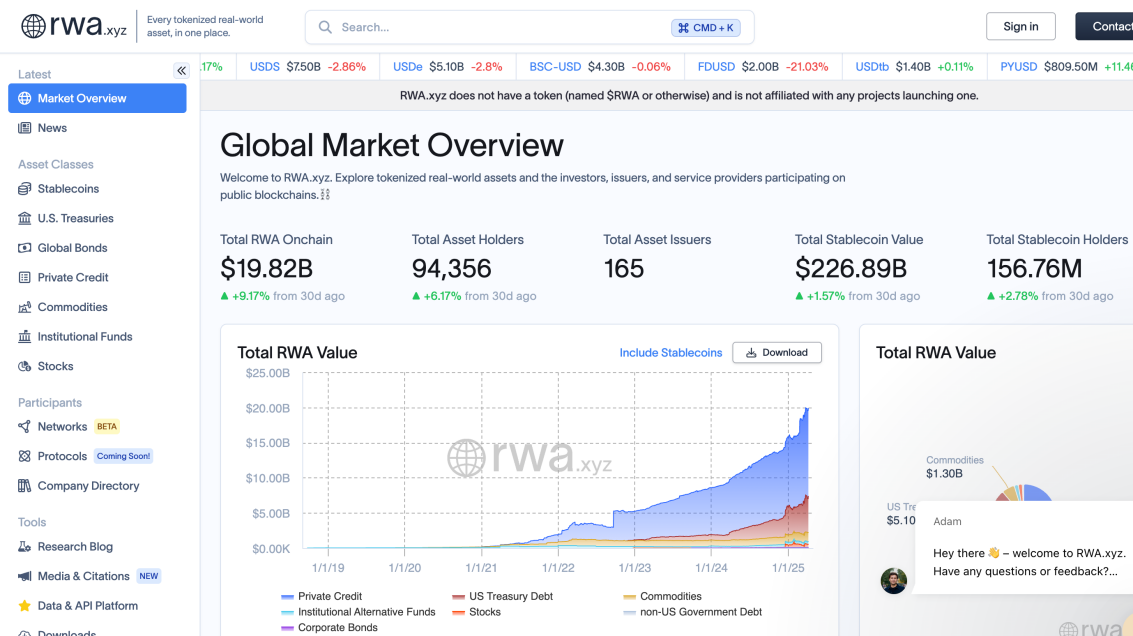Select the USDS ticker link
1133x636 pixels.
click(x=264, y=67)
